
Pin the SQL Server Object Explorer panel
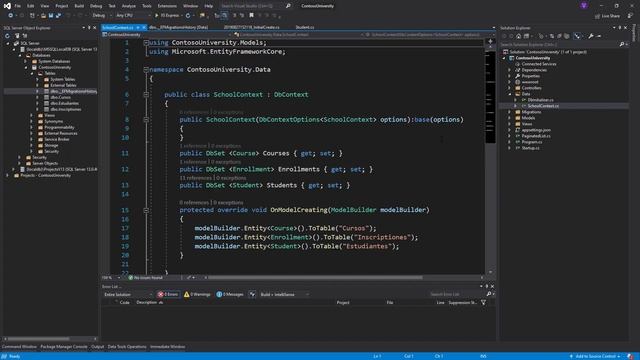click(x=89, y=28)
